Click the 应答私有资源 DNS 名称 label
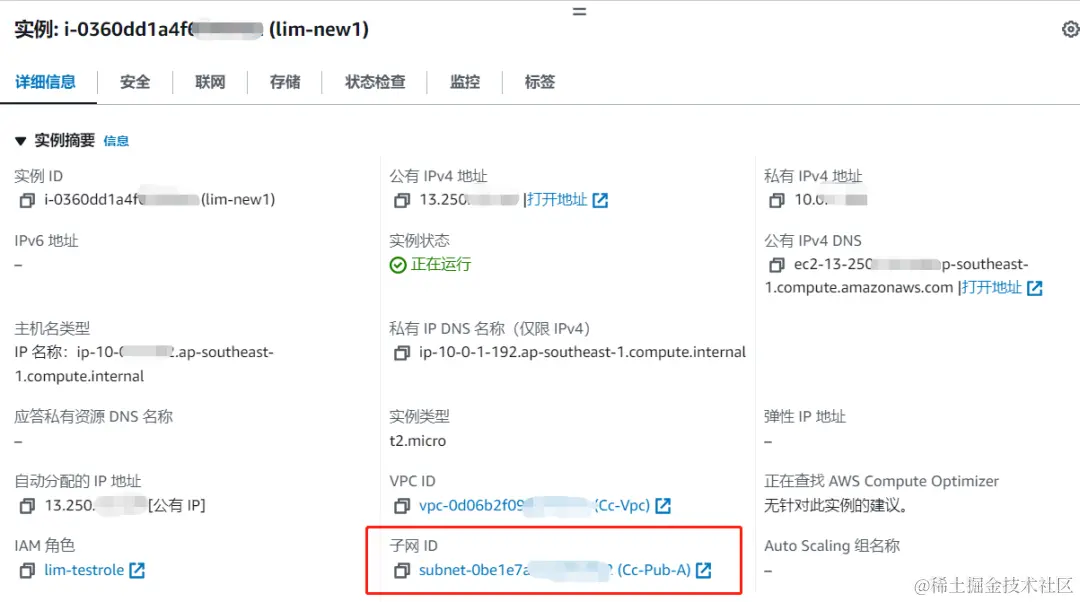 click(94, 416)
